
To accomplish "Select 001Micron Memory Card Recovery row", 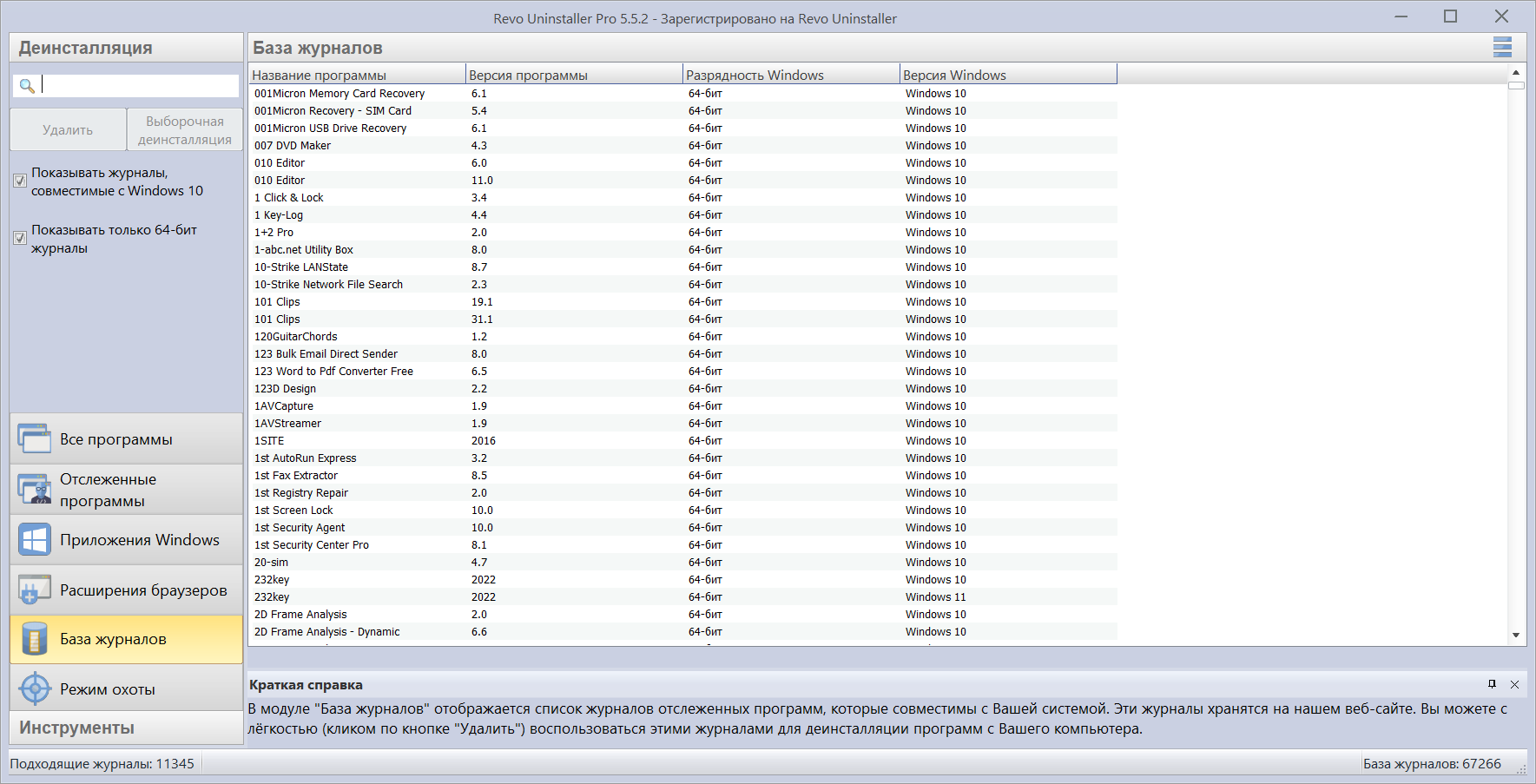I will click(682, 94).
